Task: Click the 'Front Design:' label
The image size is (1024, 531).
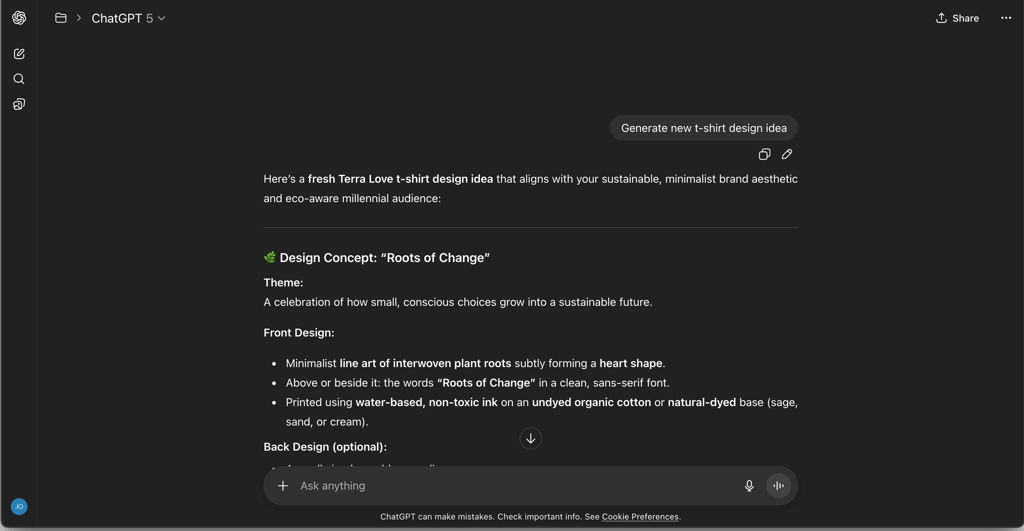Action: tap(299, 333)
